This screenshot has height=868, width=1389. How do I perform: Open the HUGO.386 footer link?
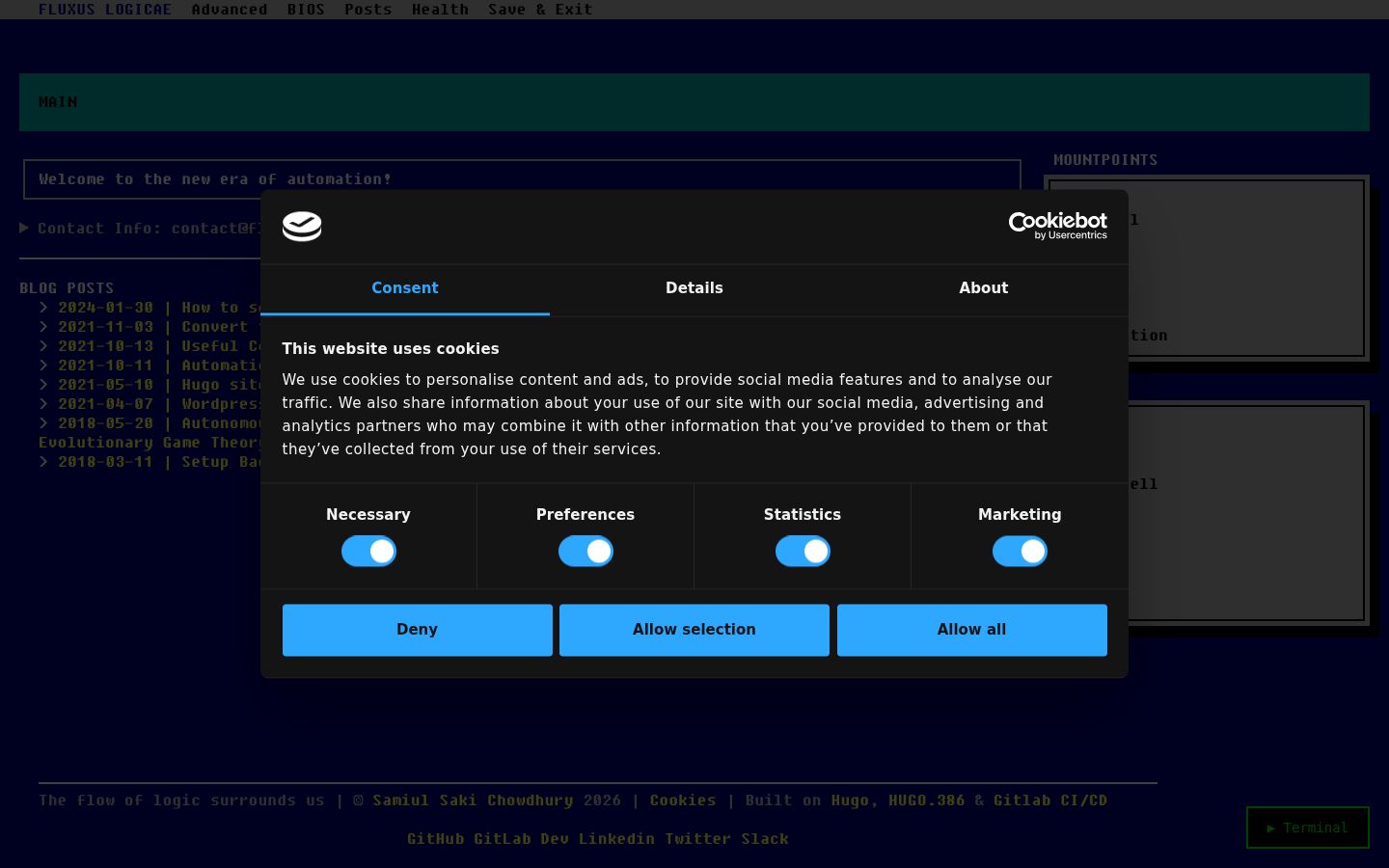pyautogui.click(x=926, y=800)
